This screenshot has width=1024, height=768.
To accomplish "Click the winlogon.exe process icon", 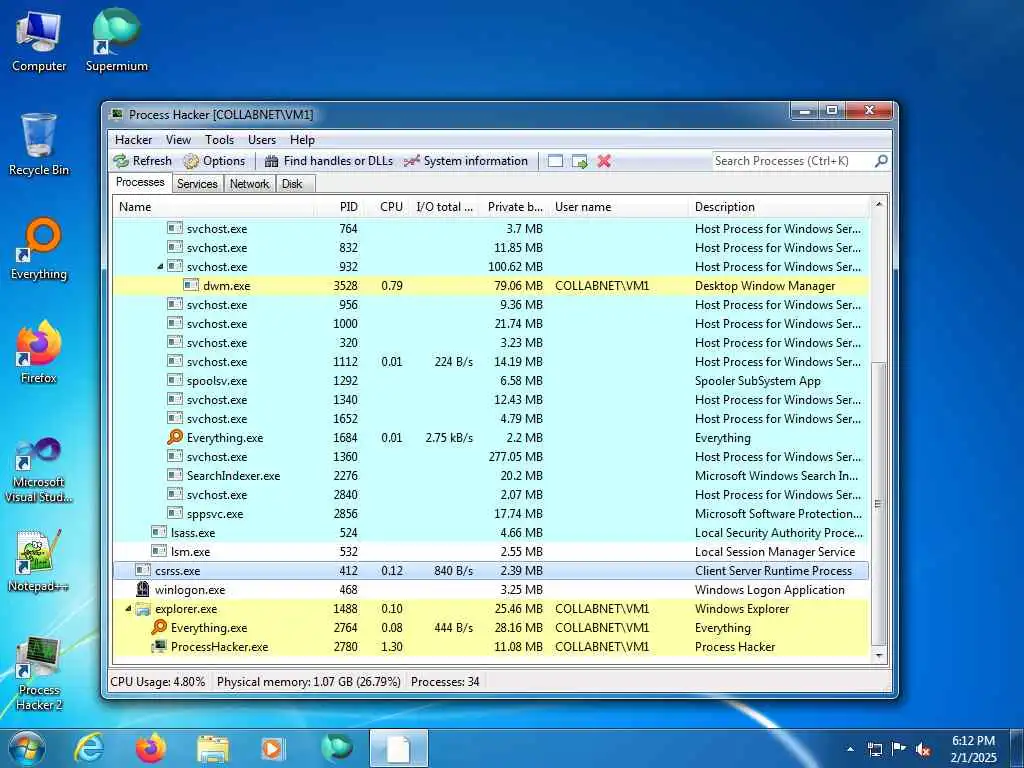I will (x=142, y=590).
